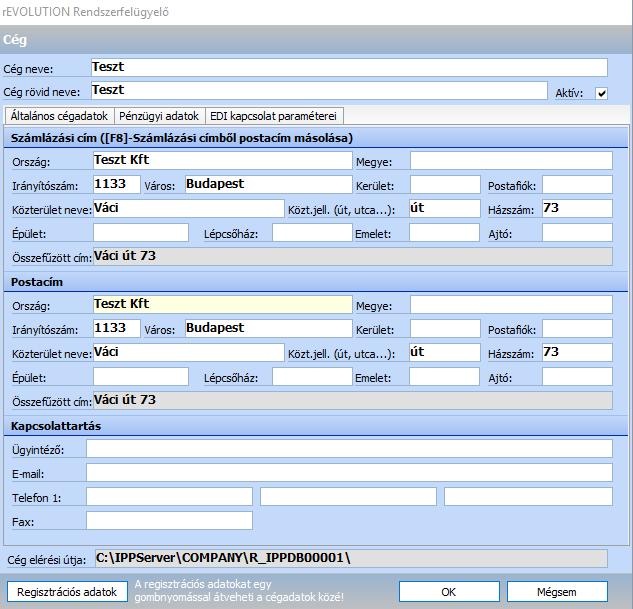
Task: Click Közt.jell. field in Számlázási cím
Action: point(445,208)
